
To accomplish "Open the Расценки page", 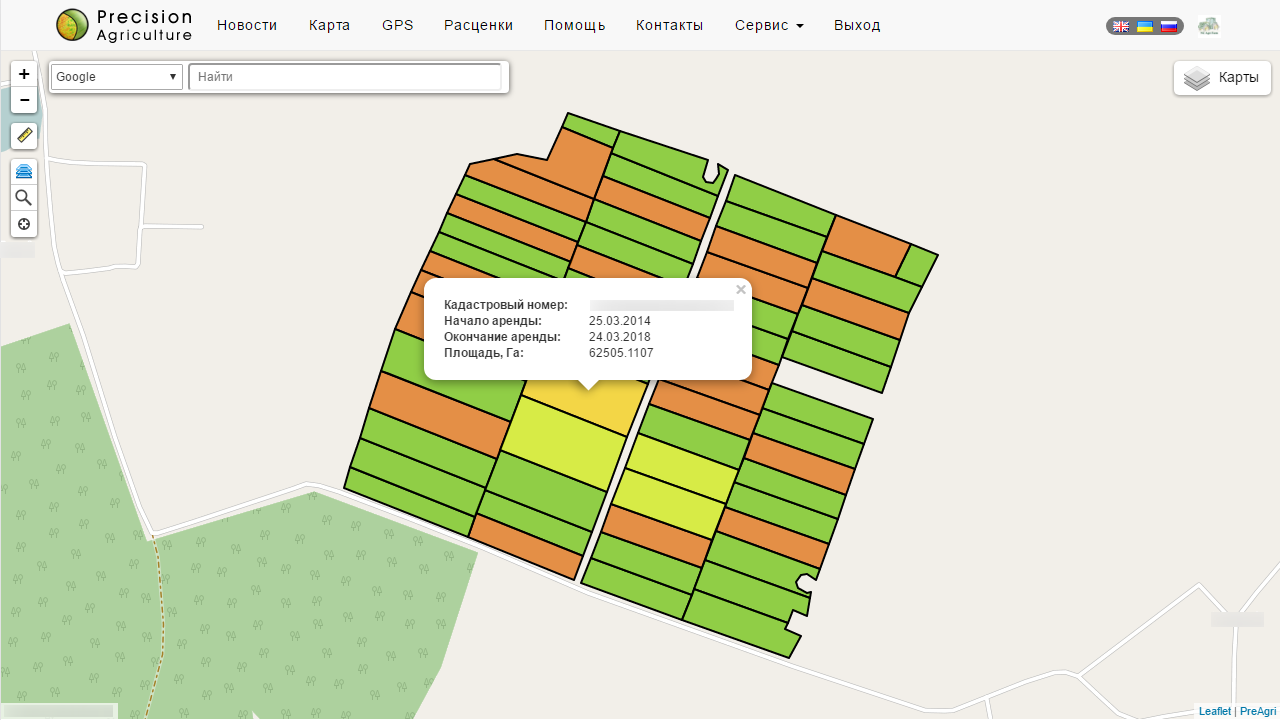I will click(x=479, y=25).
